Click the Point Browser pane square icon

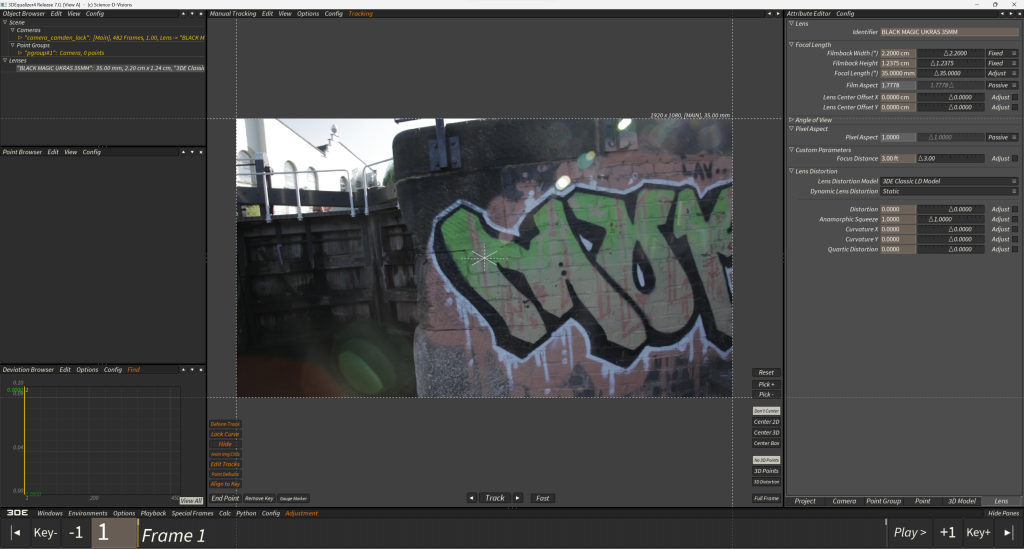coord(201,152)
